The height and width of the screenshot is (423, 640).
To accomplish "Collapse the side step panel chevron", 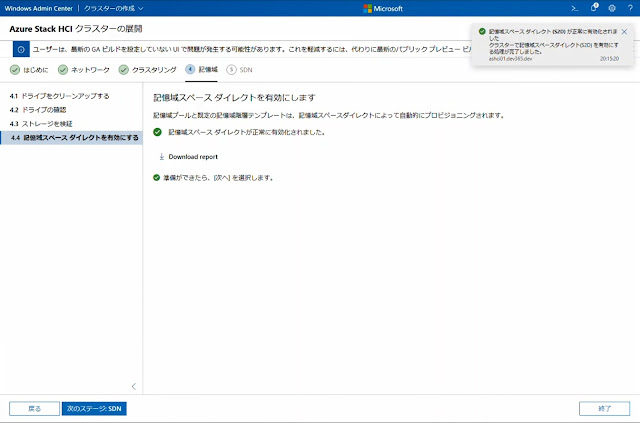I will tap(133, 386).
